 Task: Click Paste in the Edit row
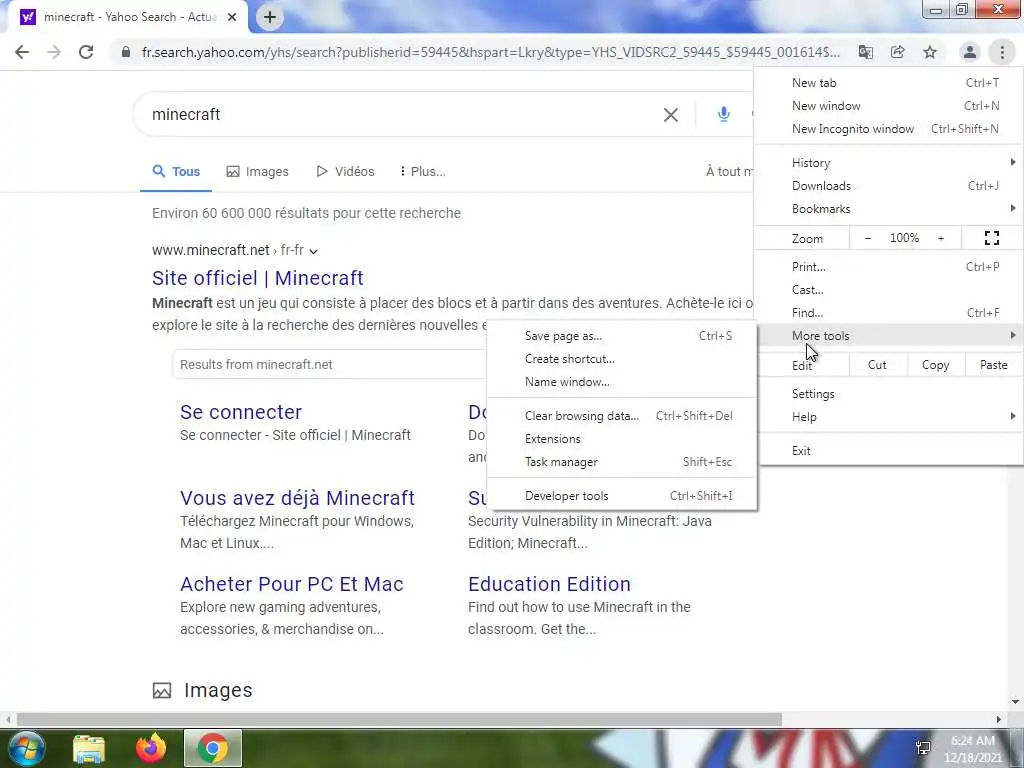click(993, 365)
